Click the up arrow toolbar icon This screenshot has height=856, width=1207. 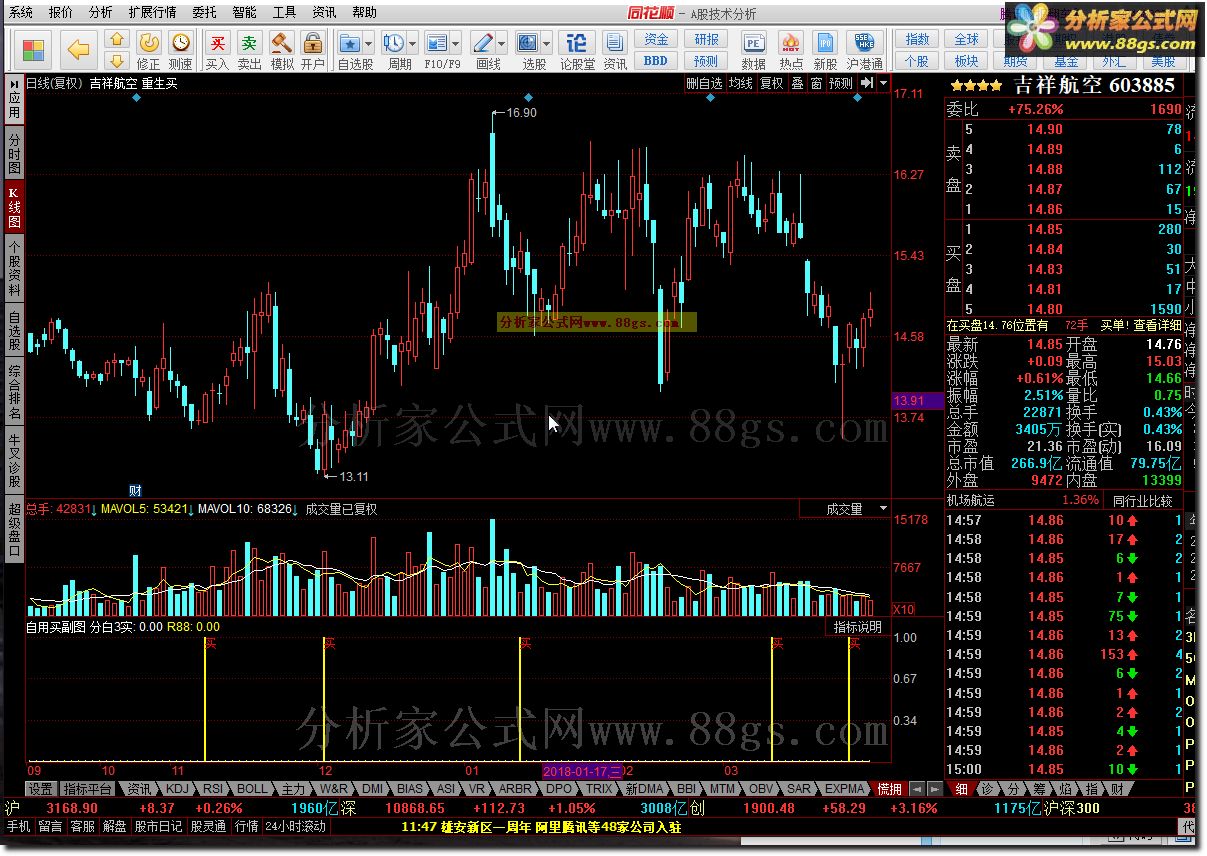click(x=117, y=39)
